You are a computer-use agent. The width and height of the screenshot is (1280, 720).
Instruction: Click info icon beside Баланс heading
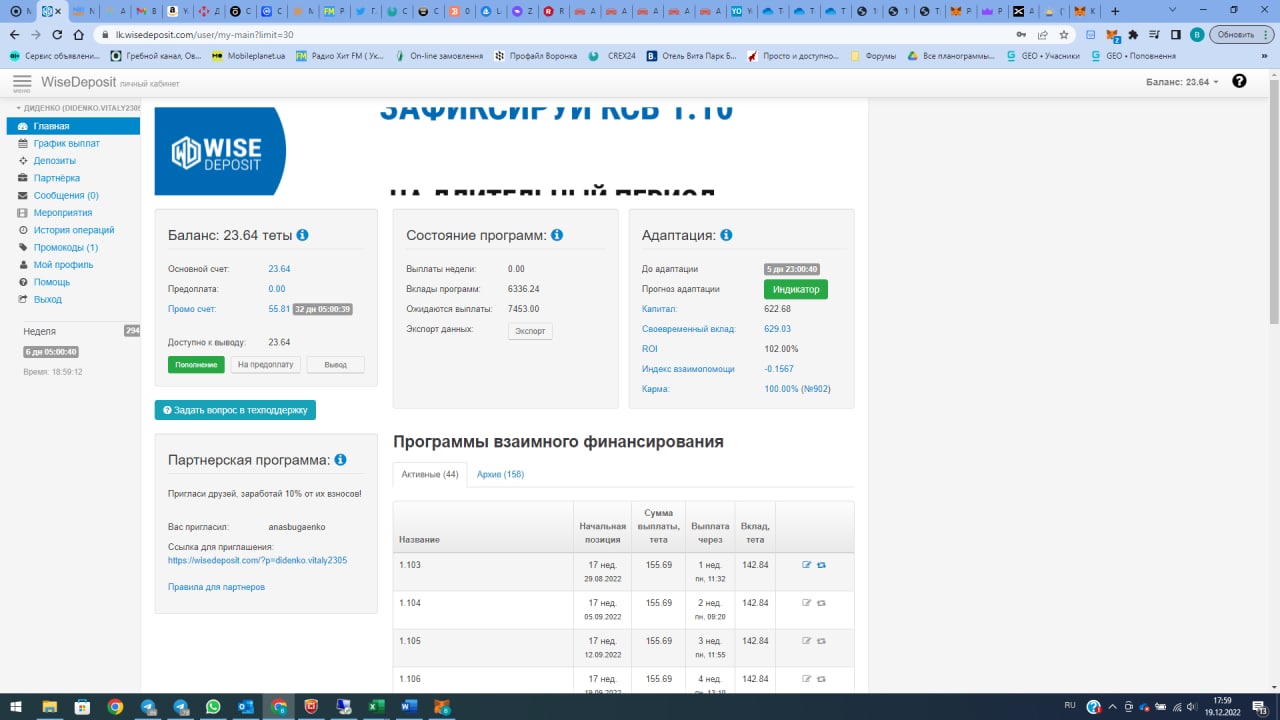click(302, 235)
